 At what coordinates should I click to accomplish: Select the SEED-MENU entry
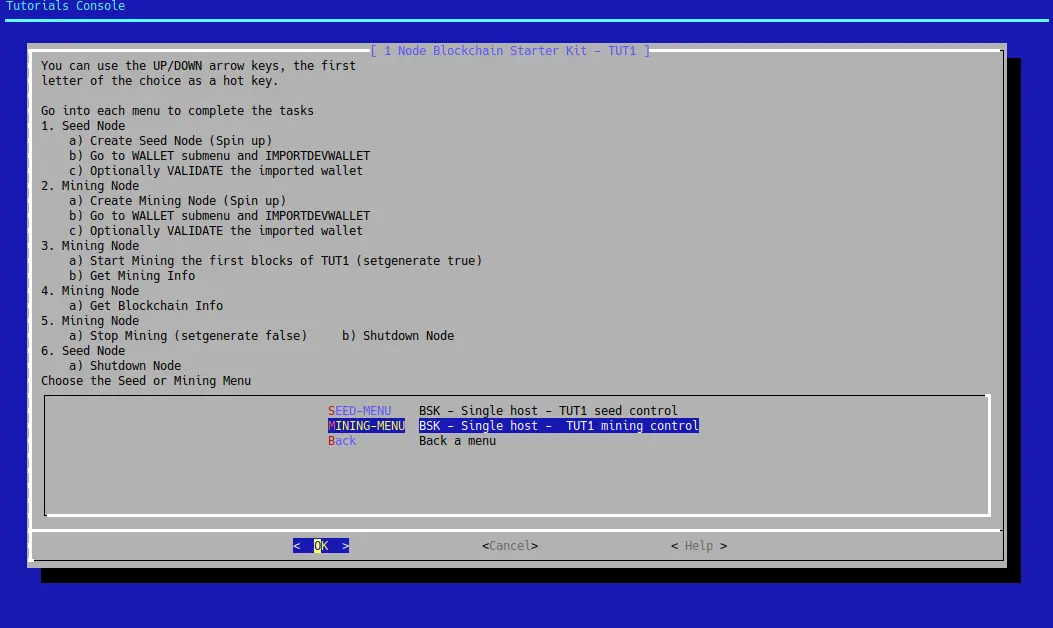[360, 411]
